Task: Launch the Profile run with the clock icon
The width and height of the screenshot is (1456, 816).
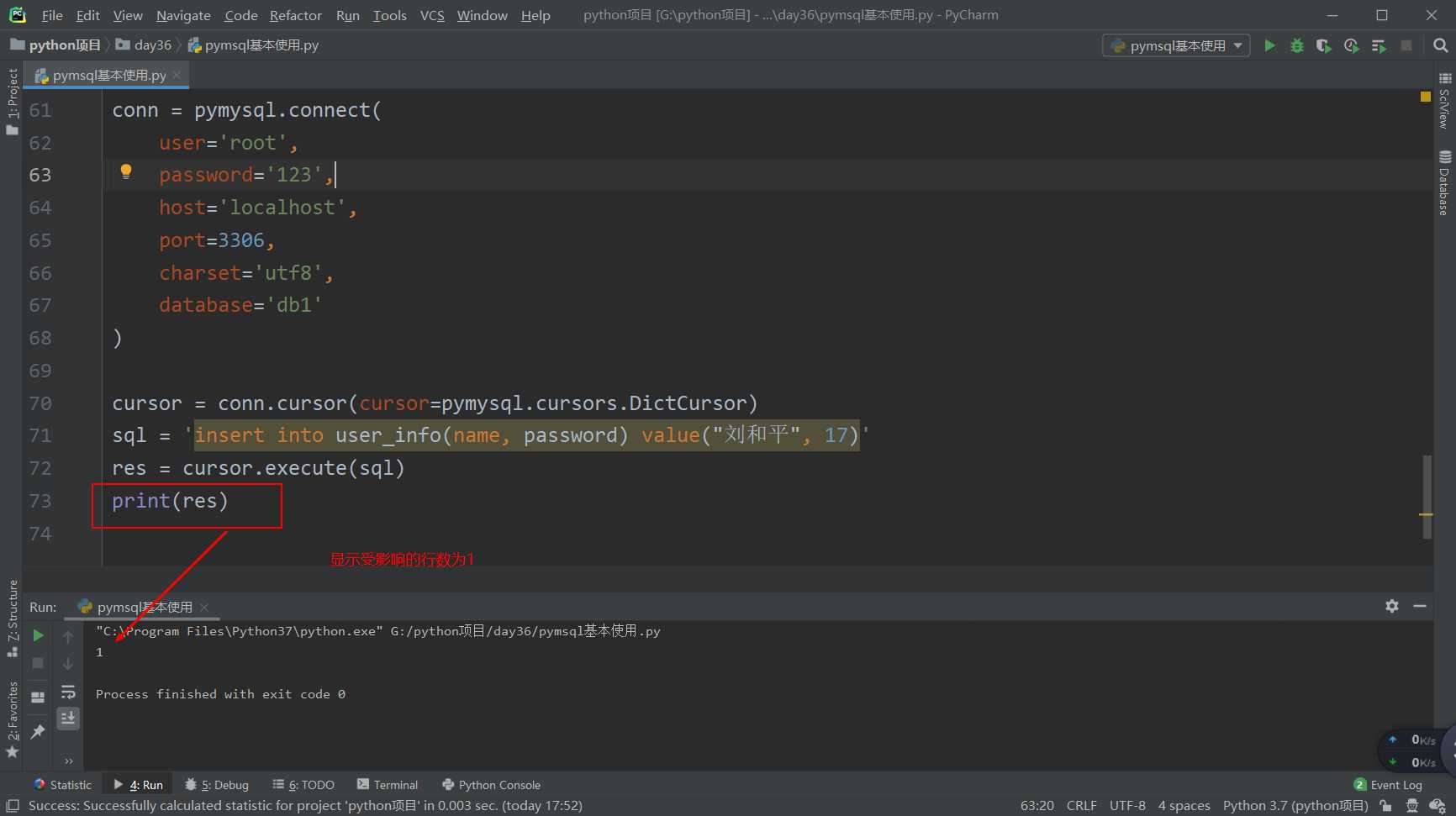Action: coord(1351,45)
